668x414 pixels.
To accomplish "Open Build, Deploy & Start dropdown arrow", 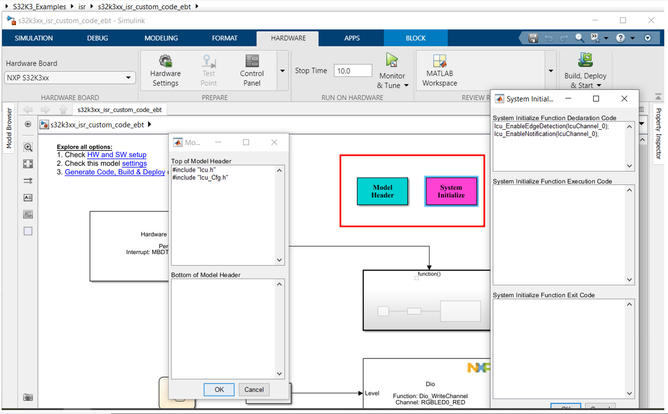I will 599,85.
